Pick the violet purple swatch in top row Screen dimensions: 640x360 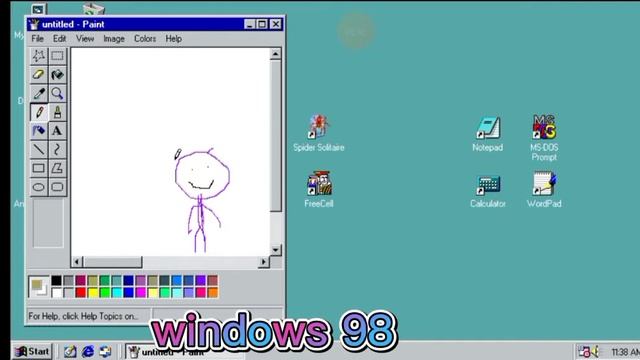[200, 280]
